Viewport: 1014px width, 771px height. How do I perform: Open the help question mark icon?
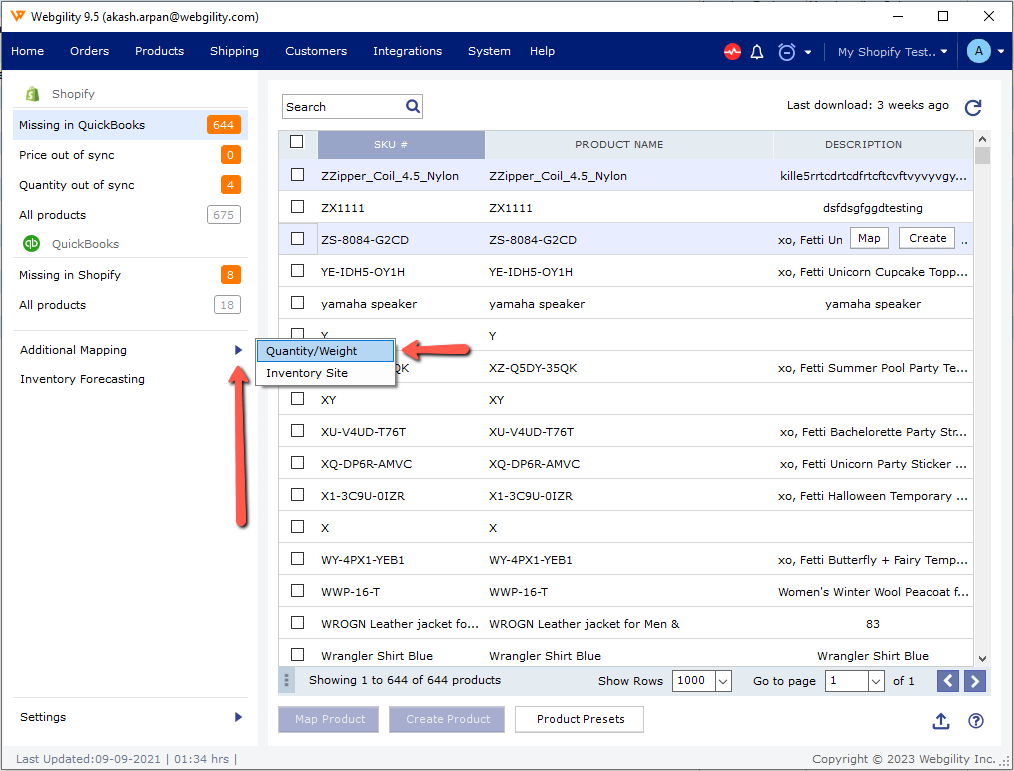(975, 721)
